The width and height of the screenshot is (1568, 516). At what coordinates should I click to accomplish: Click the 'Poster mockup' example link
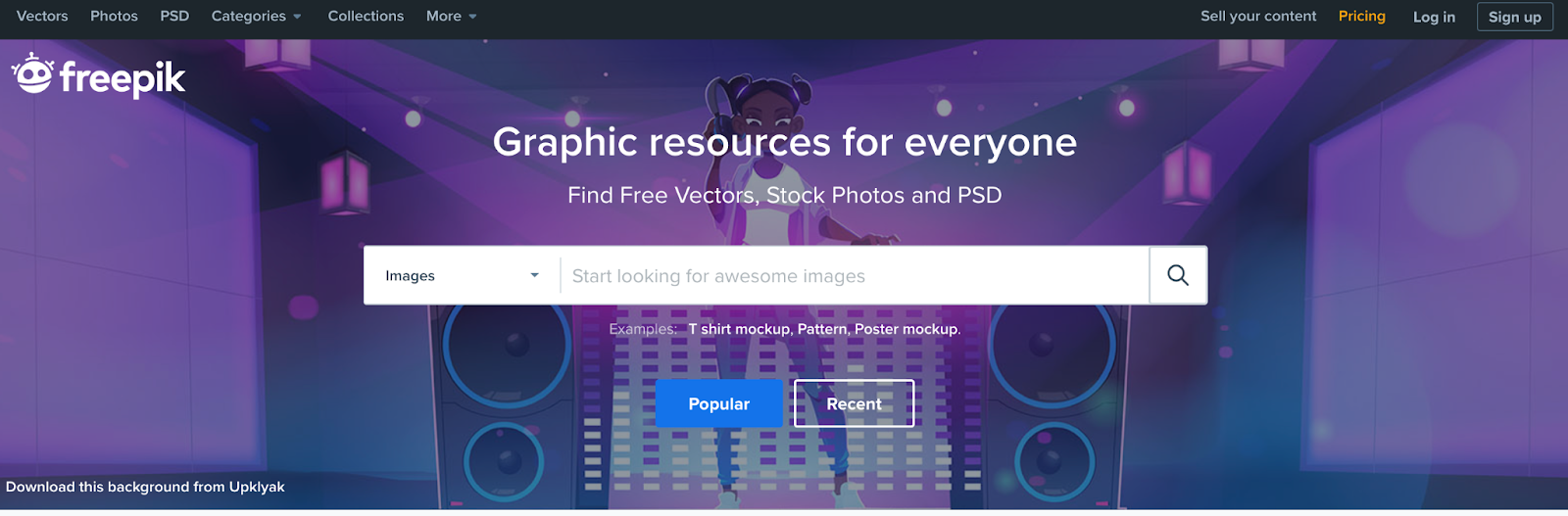pyautogui.click(x=906, y=329)
